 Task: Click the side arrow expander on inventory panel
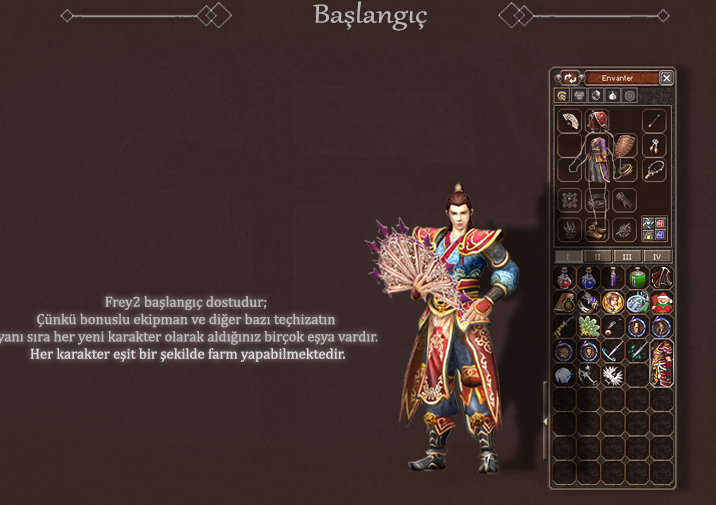(545, 421)
